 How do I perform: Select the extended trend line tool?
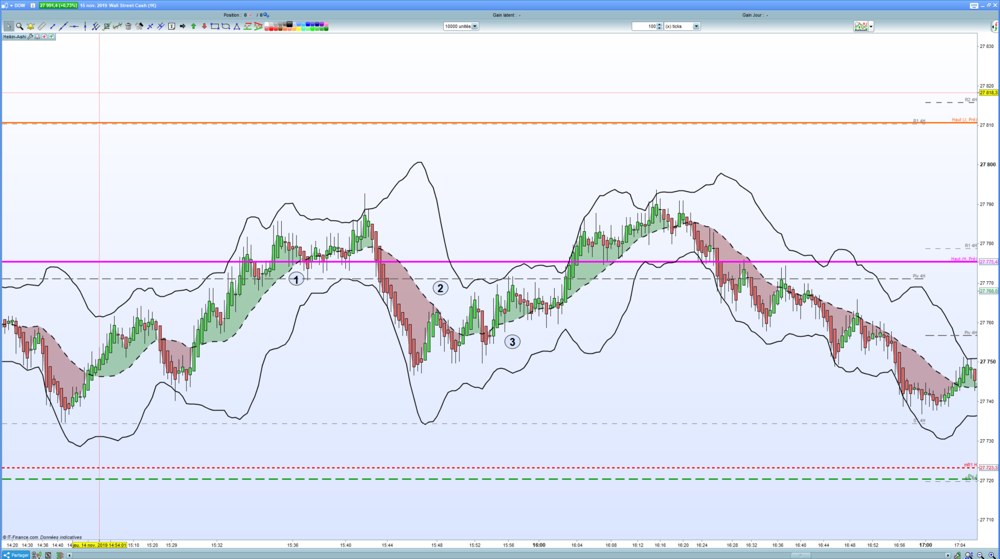click(x=63, y=26)
